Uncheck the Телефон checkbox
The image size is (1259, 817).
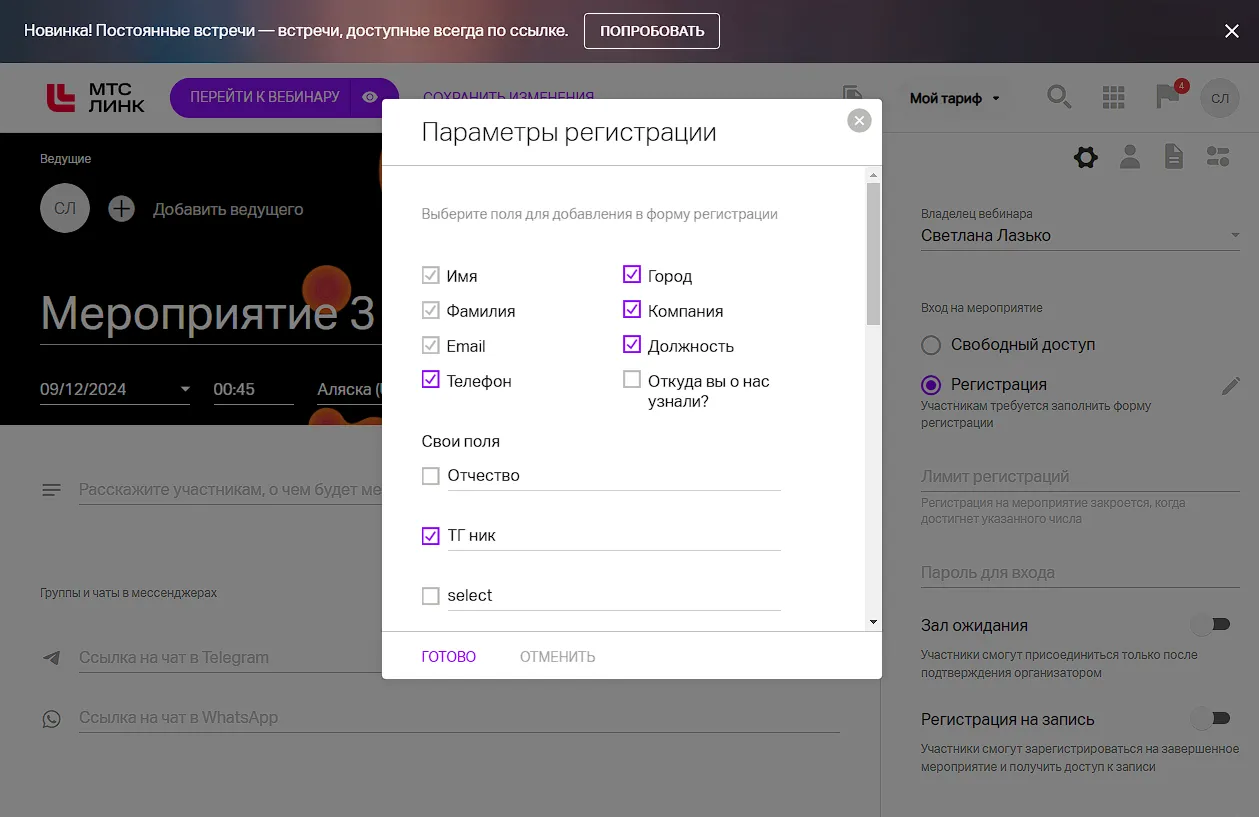click(431, 380)
